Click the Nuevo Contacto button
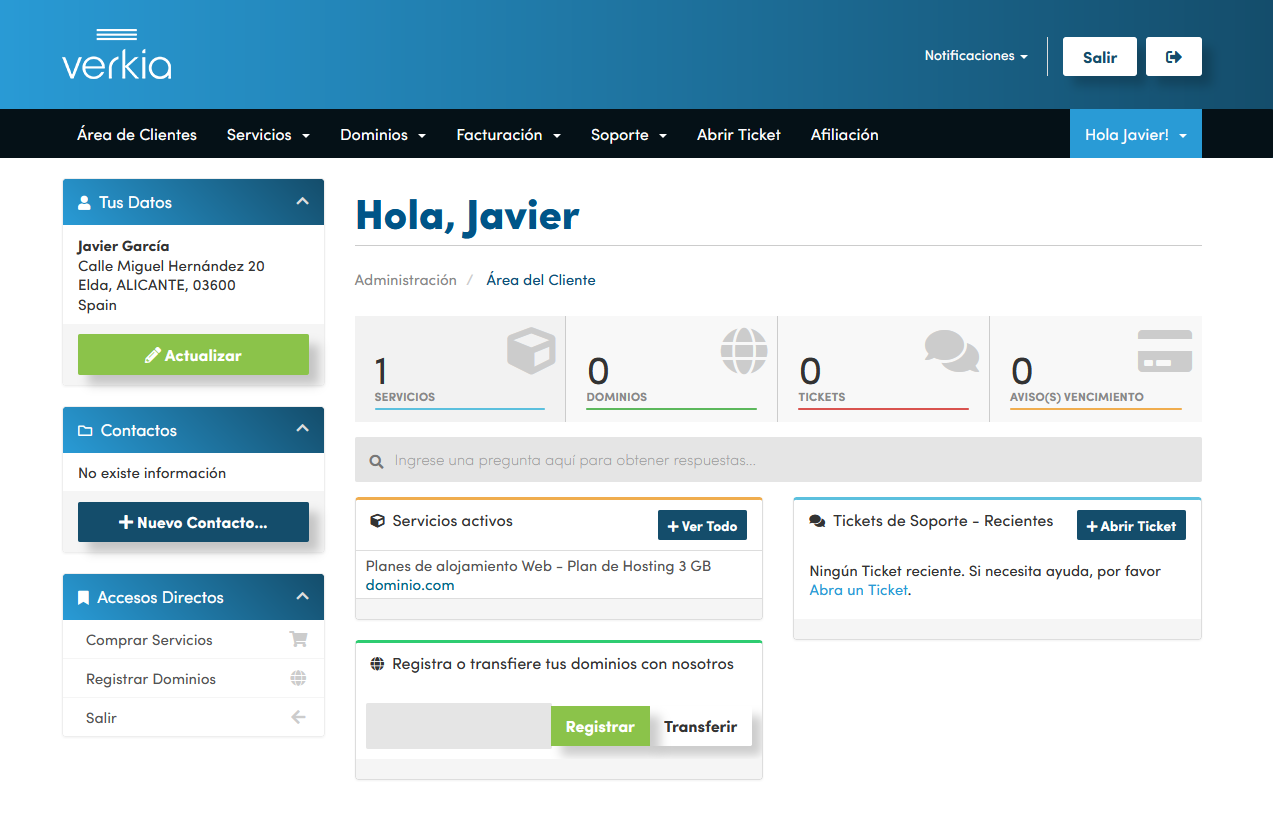 click(x=193, y=522)
